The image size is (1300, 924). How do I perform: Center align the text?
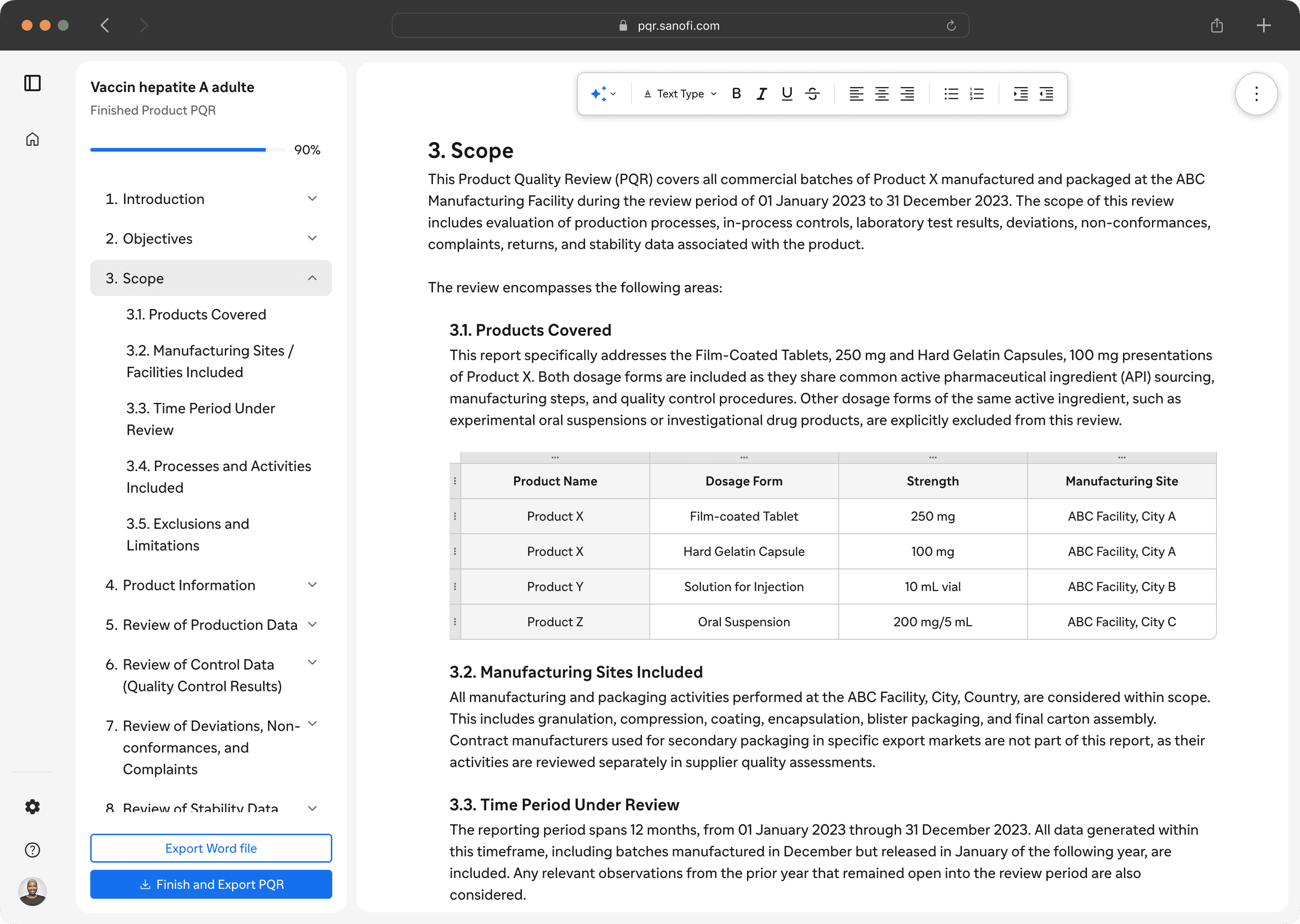(x=882, y=94)
